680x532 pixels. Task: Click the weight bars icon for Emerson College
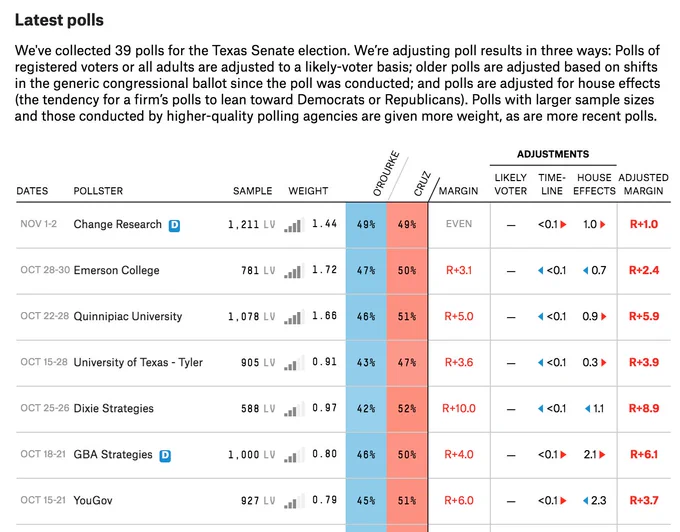click(294, 271)
